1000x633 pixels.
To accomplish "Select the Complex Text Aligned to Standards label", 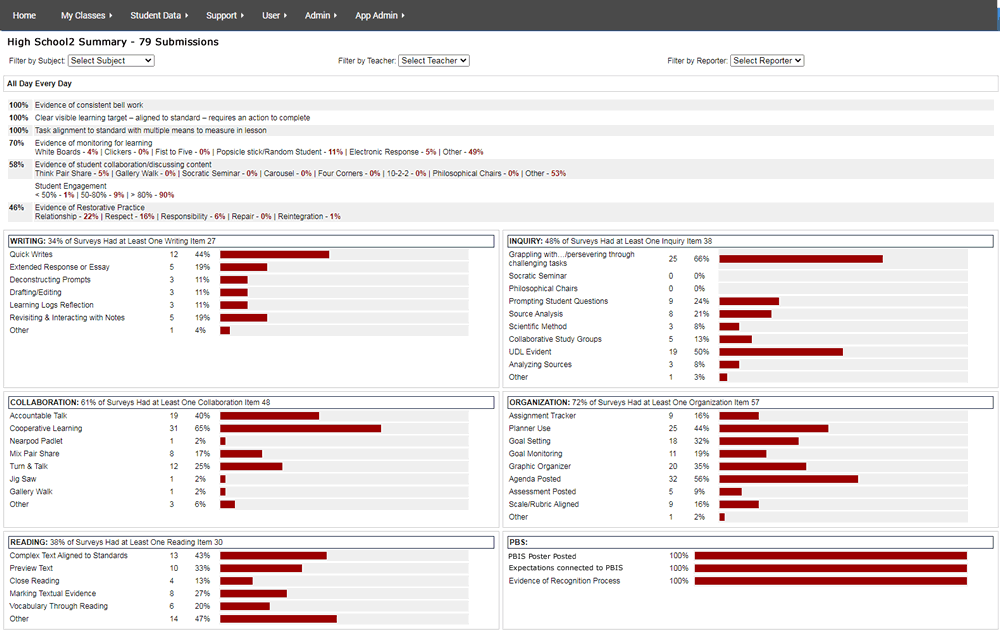I will (x=68, y=556).
